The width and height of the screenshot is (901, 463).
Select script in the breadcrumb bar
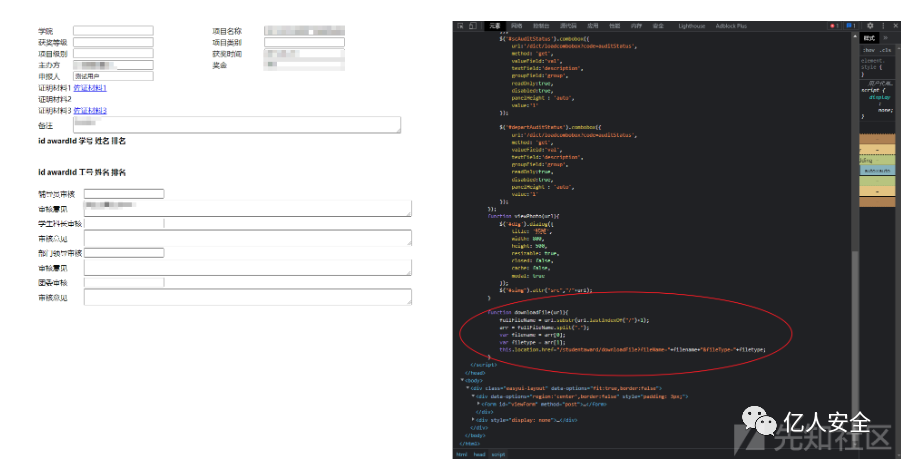click(498, 454)
